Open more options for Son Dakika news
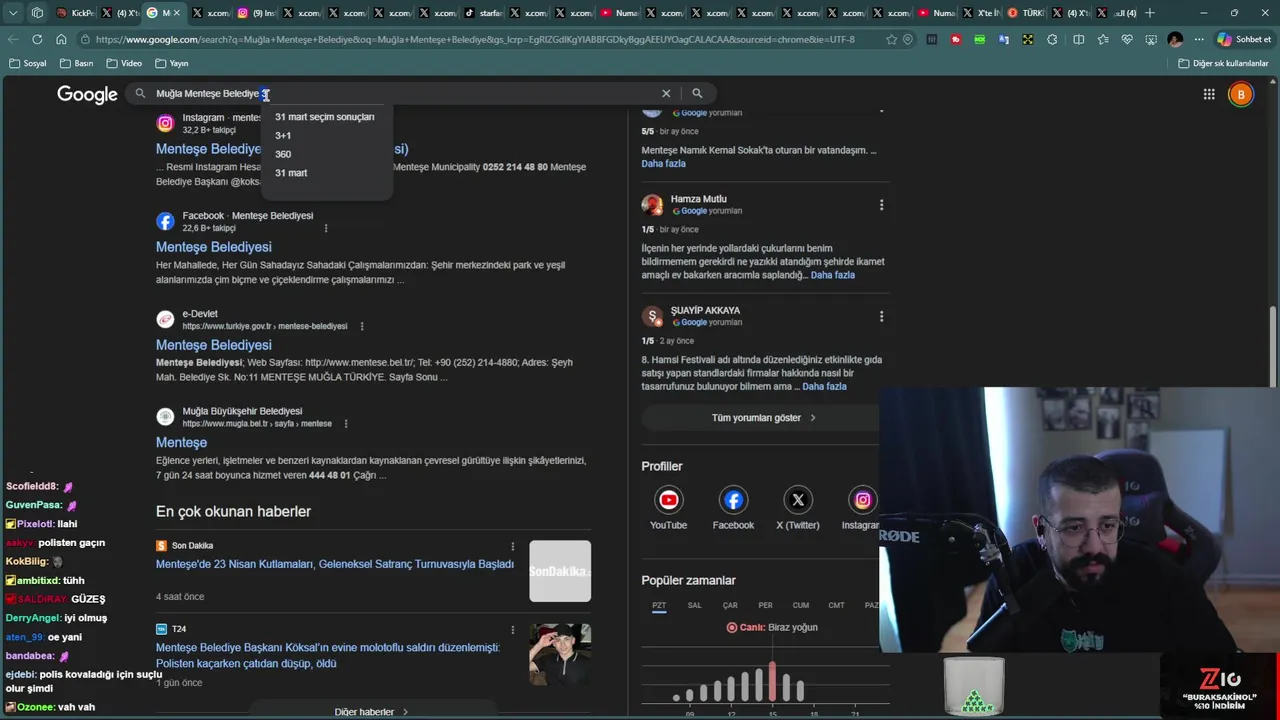This screenshot has width=1280, height=720. click(513, 546)
